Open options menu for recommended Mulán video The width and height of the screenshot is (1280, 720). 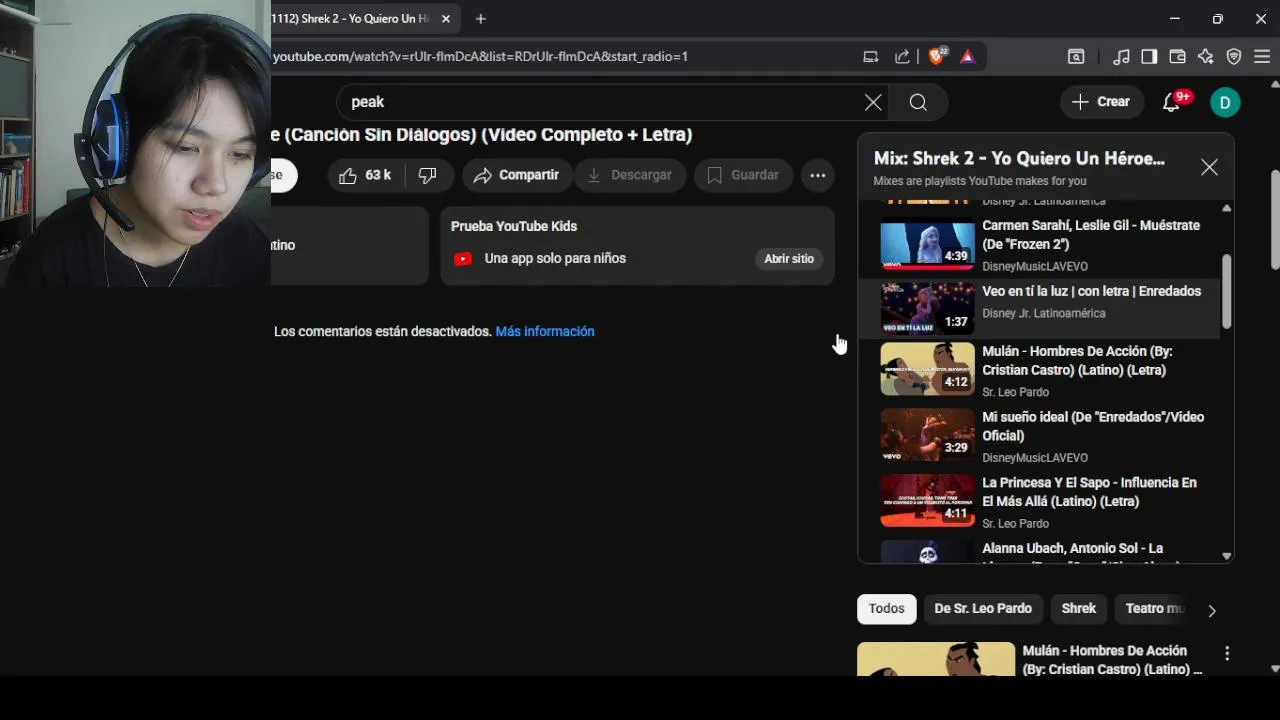point(1227,653)
